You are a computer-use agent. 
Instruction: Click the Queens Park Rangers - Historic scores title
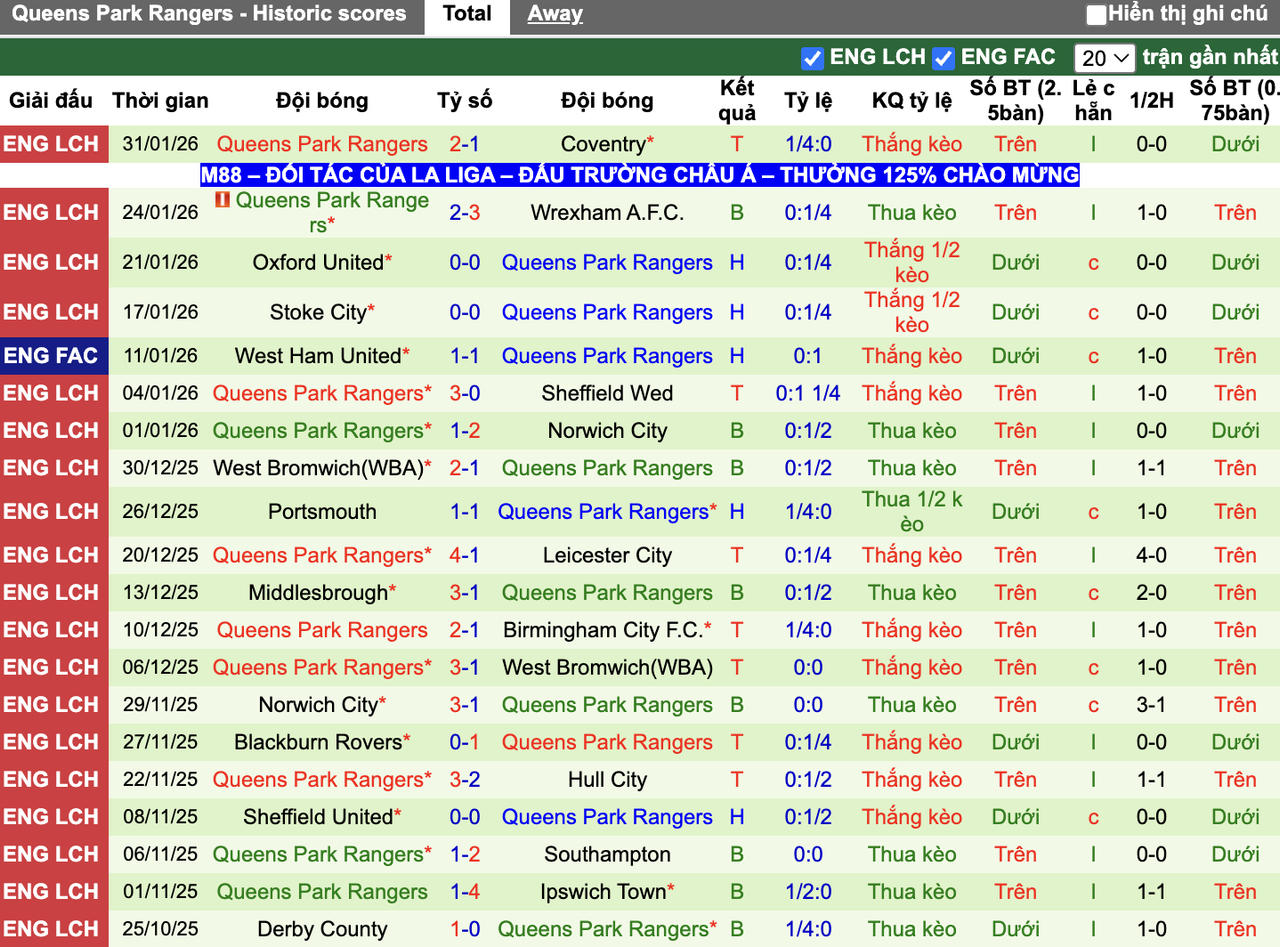click(x=212, y=14)
